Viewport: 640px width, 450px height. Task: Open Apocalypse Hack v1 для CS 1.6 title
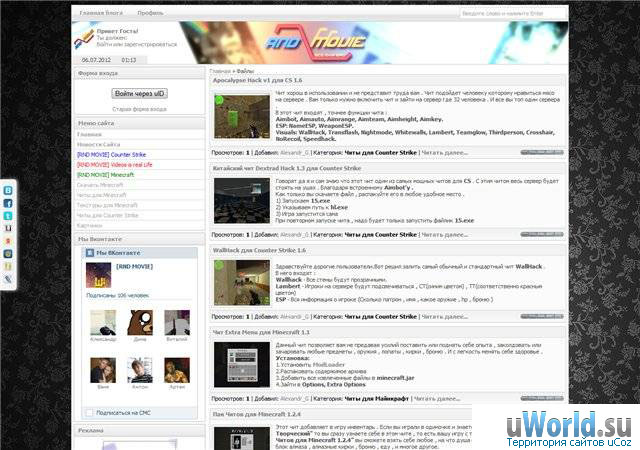(x=258, y=80)
